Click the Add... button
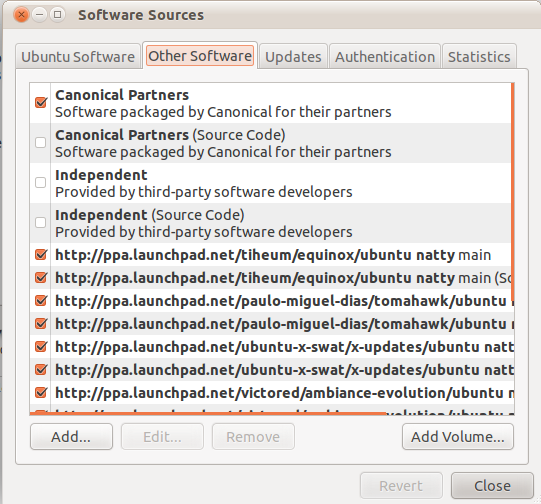 click(x=71, y=437)
